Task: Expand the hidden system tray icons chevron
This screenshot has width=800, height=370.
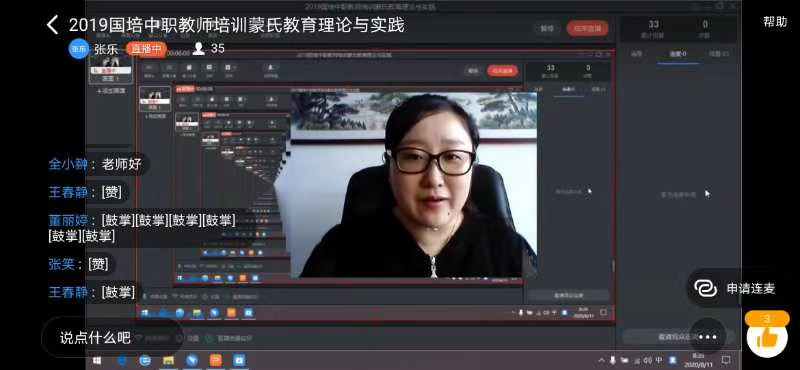Action: (x=601, y=360)
